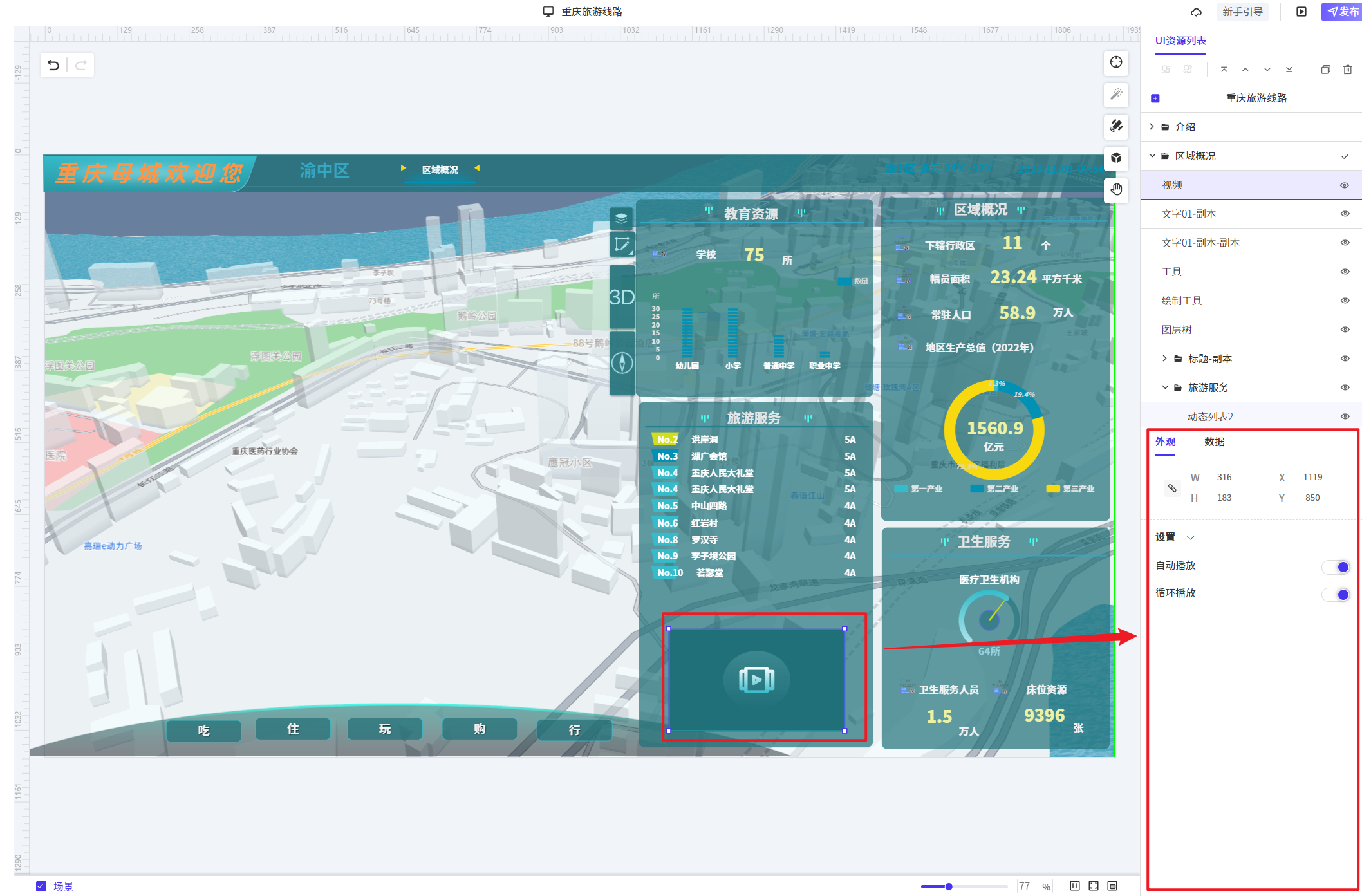Click the move-to-top layer icon

[x=1224, y=70]
